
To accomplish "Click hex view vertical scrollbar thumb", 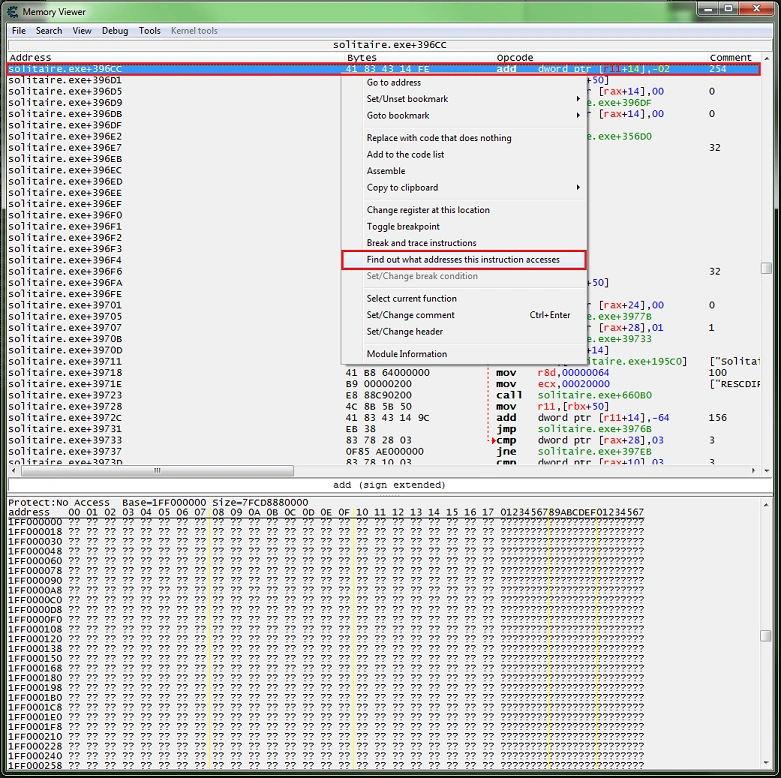I will tap(767, 636).
